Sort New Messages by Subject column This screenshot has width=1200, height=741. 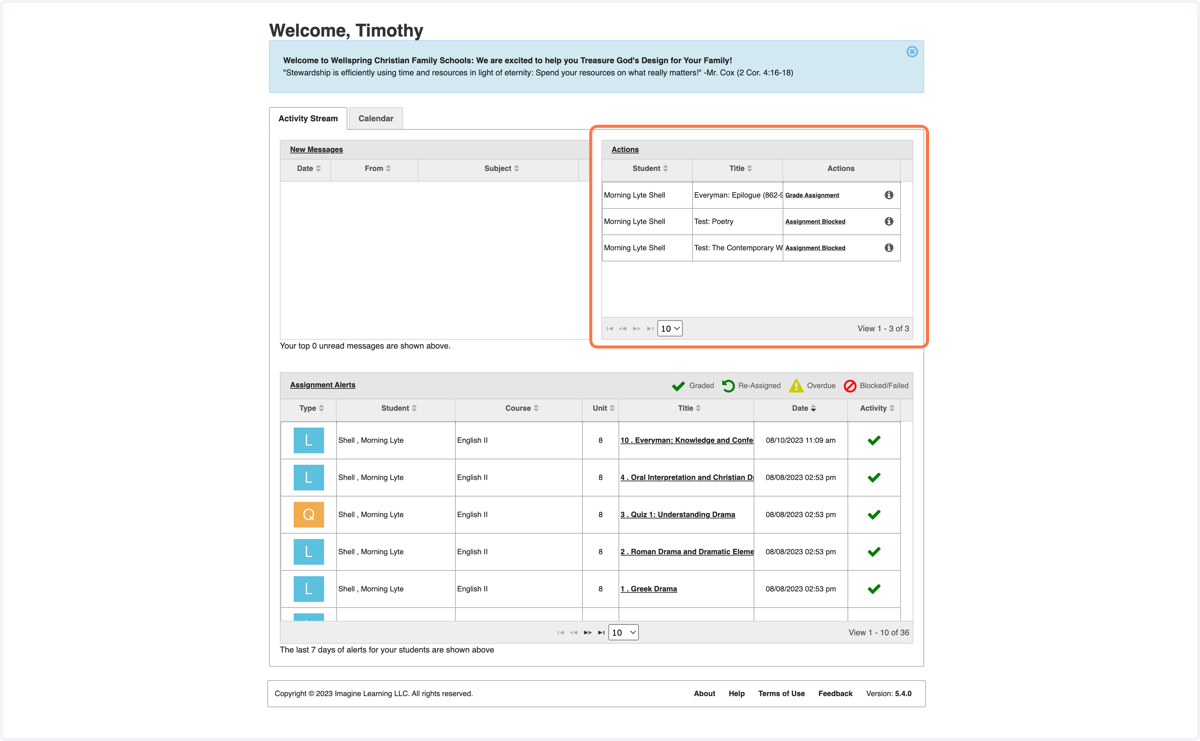(x=501, y=169)
